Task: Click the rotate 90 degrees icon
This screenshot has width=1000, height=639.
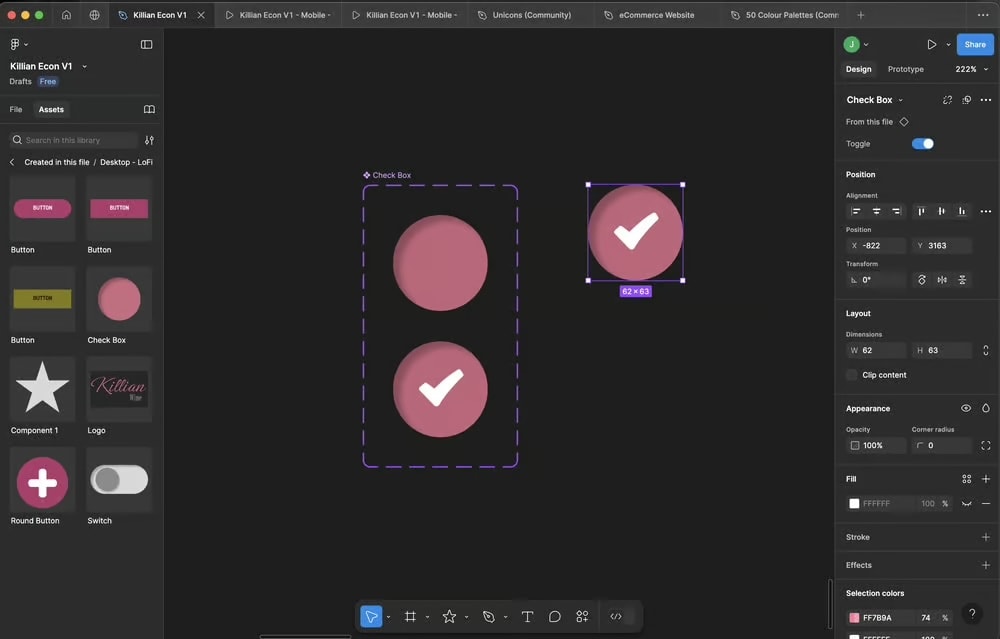Action: point(922,279)
